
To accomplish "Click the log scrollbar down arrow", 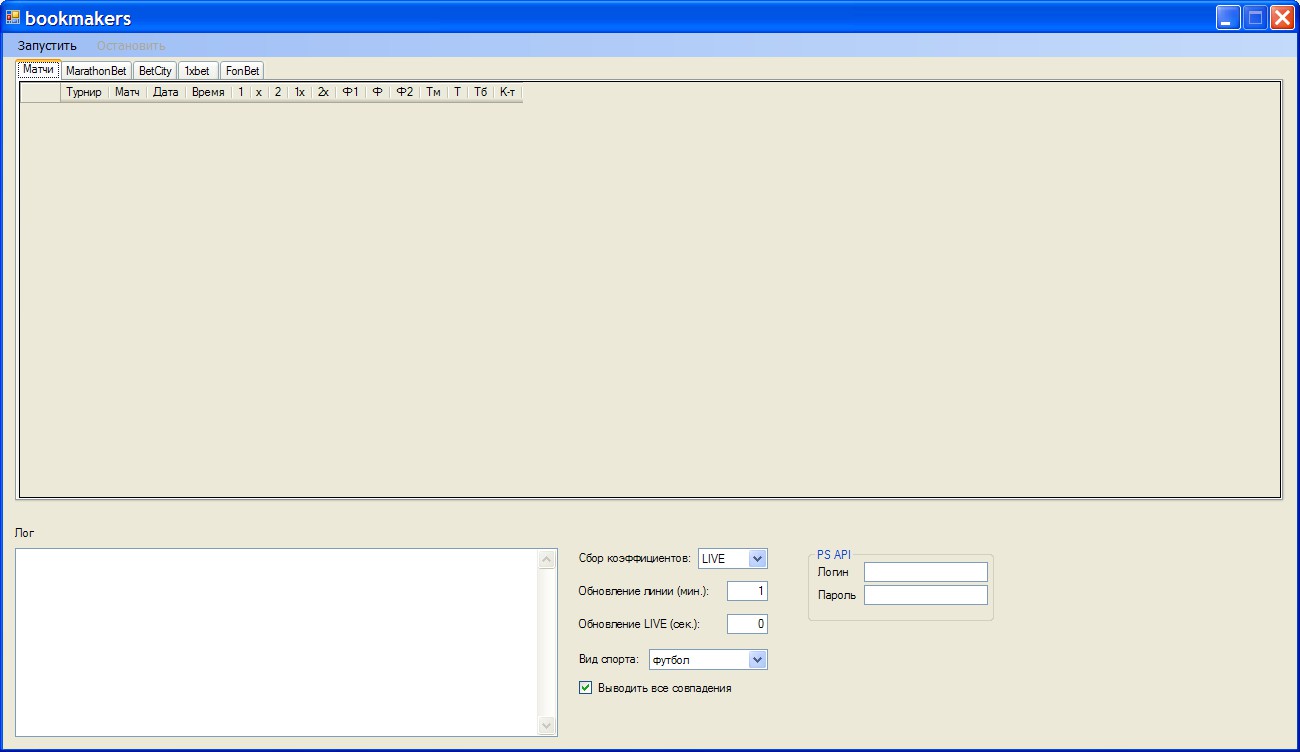I will [546, 726].
